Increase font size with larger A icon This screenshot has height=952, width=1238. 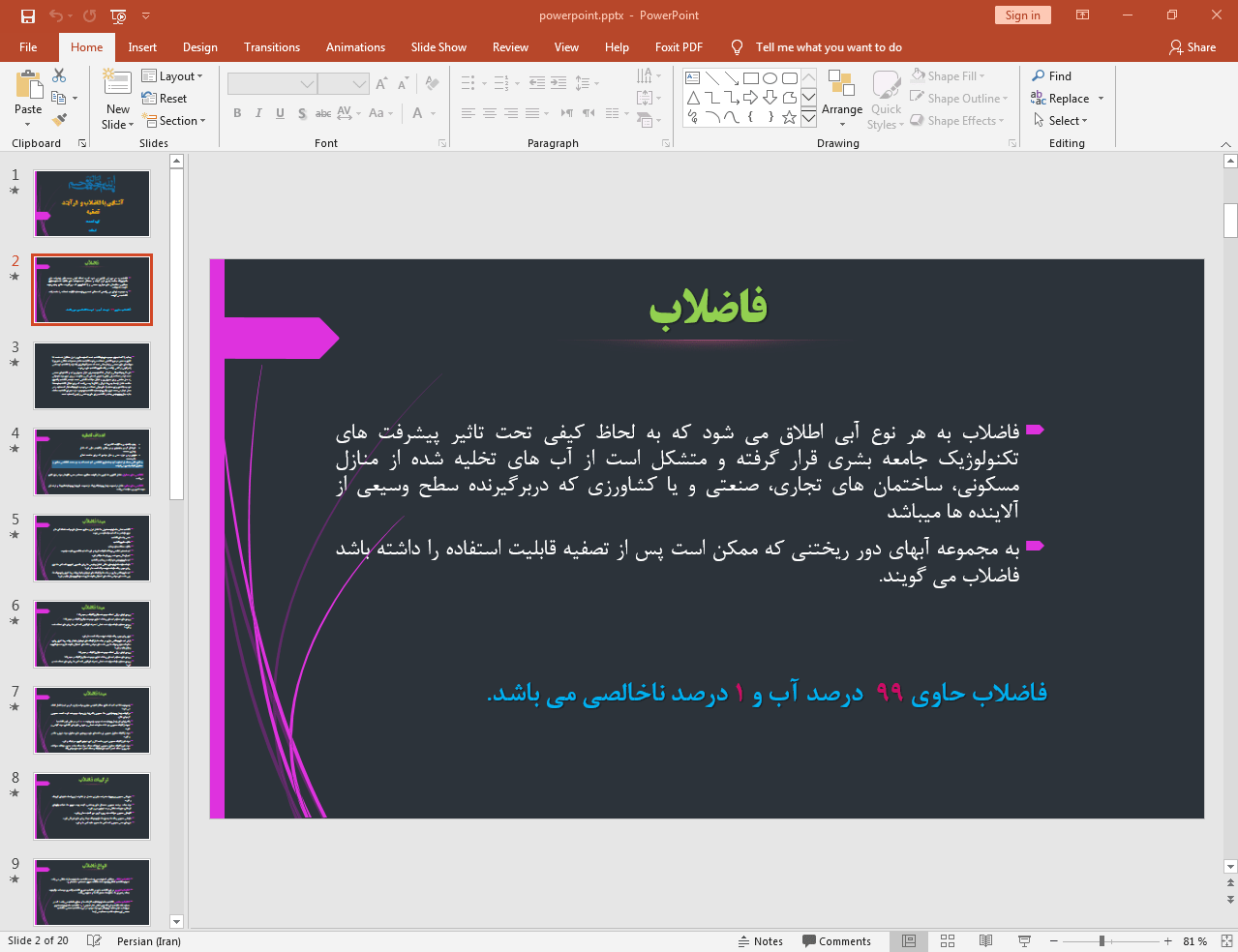381,84
